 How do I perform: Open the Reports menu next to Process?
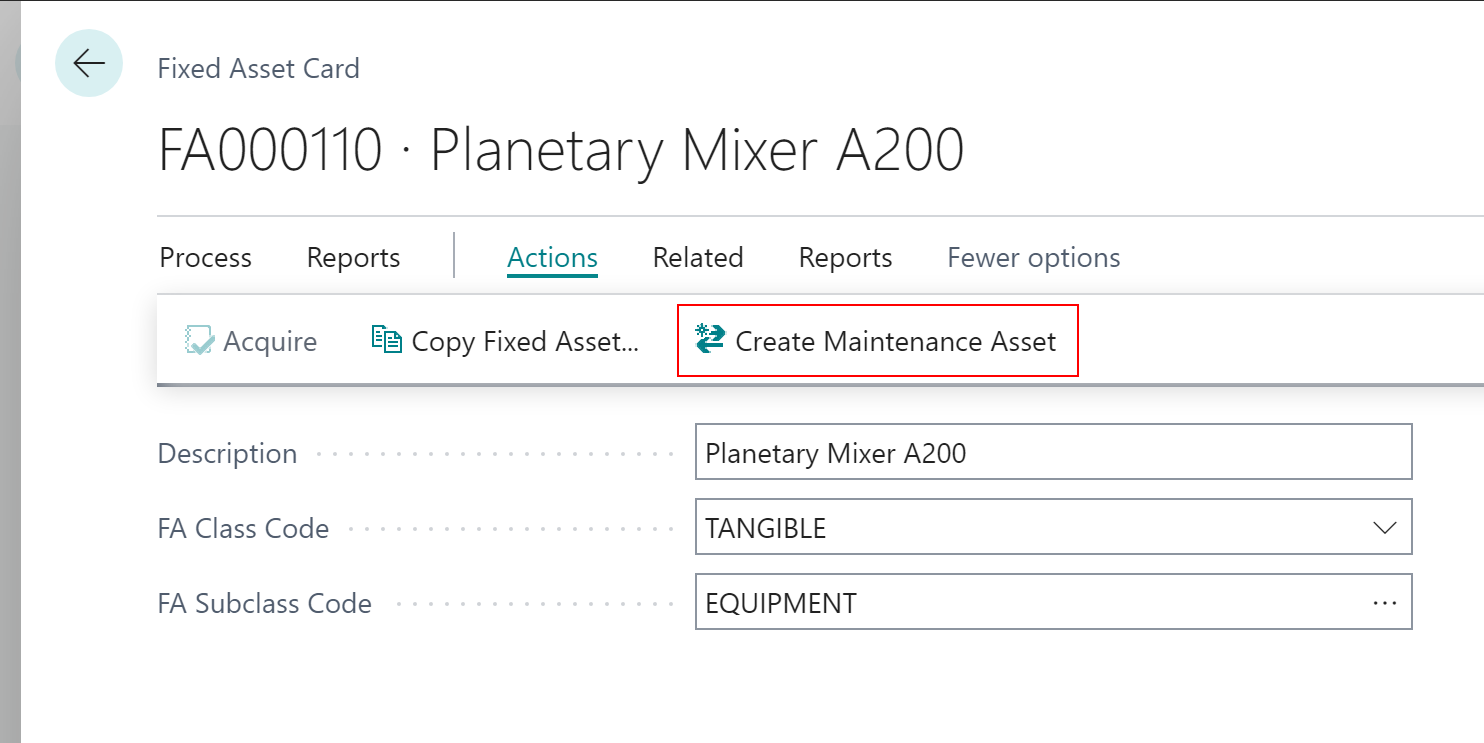[353, 258]
